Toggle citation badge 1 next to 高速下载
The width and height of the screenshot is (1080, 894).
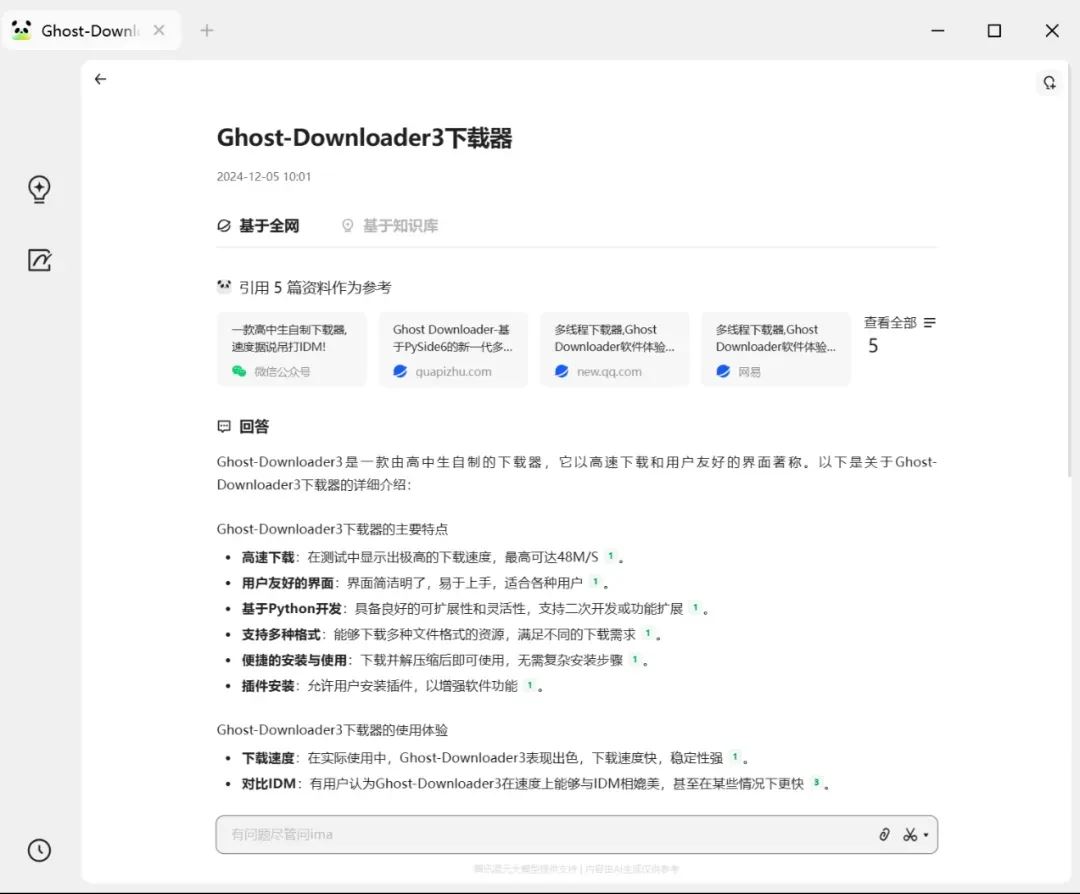tap(611, 554)
